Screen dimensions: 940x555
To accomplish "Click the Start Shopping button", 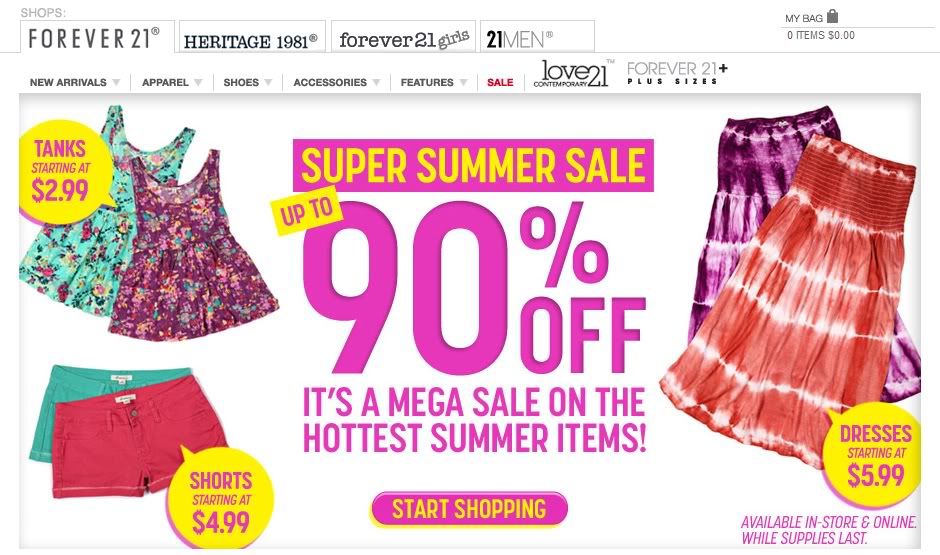I will pyautogui.click(x=469, y=509).
